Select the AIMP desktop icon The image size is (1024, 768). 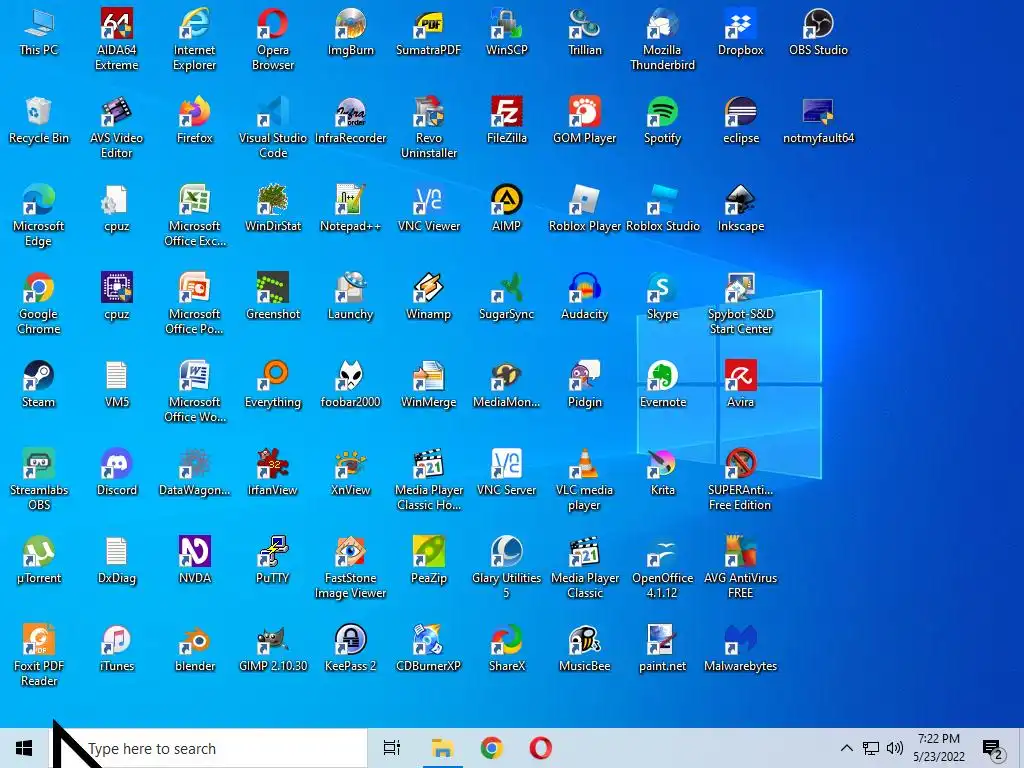tap(507, 209)
